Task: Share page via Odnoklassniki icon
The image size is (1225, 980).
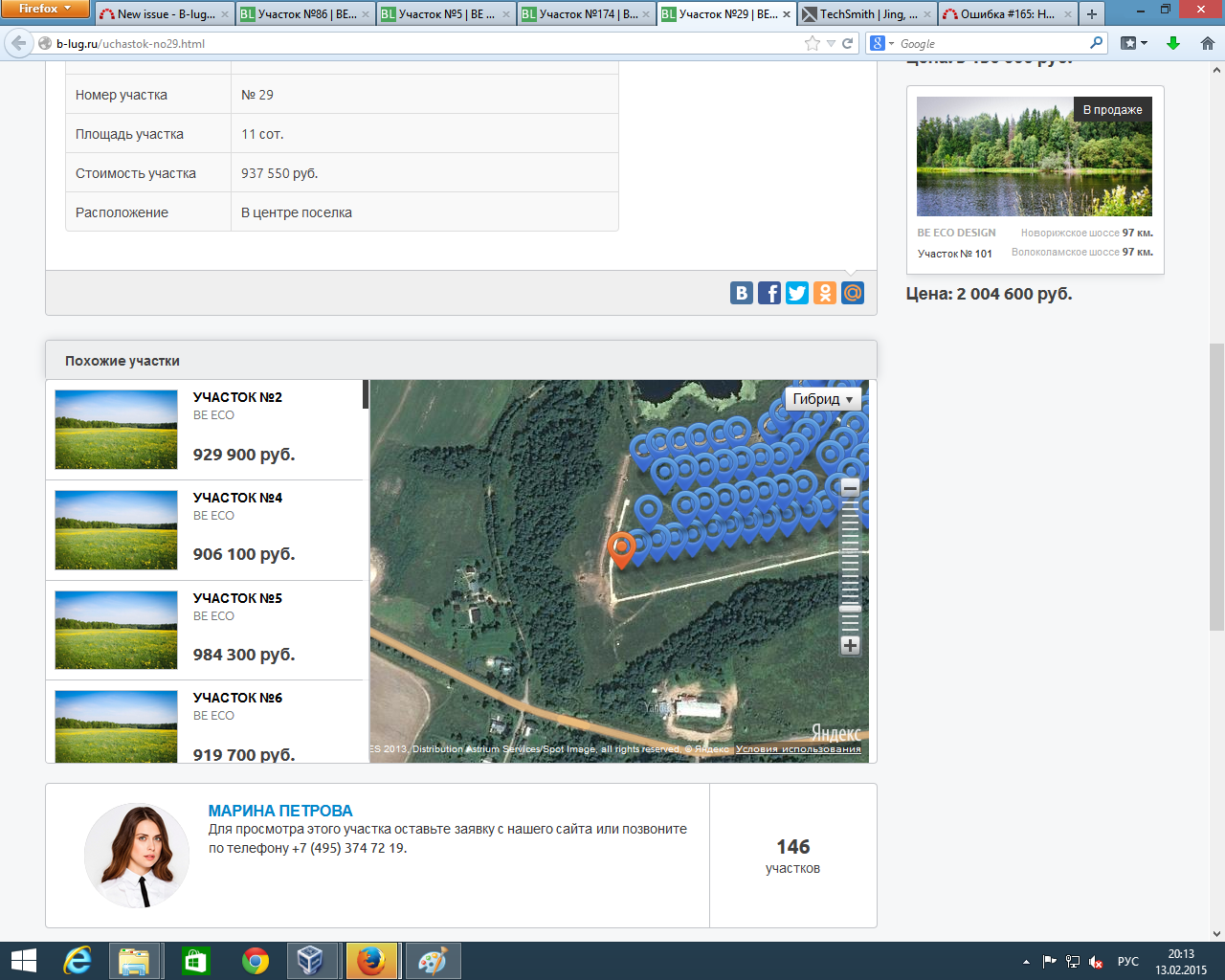Action: click(825, 293)
